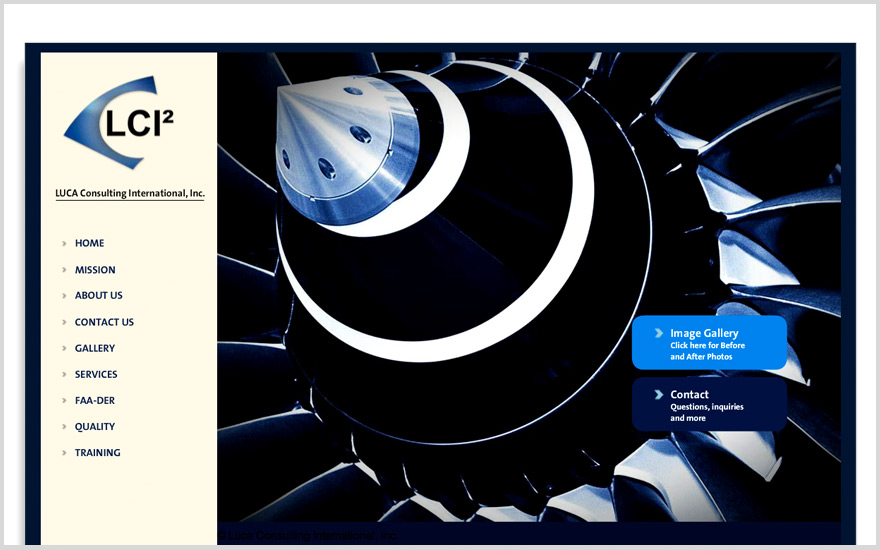Click the jet engine nose cone image
Viewport: 880px width, 550px height.
(x=348, y=149)
